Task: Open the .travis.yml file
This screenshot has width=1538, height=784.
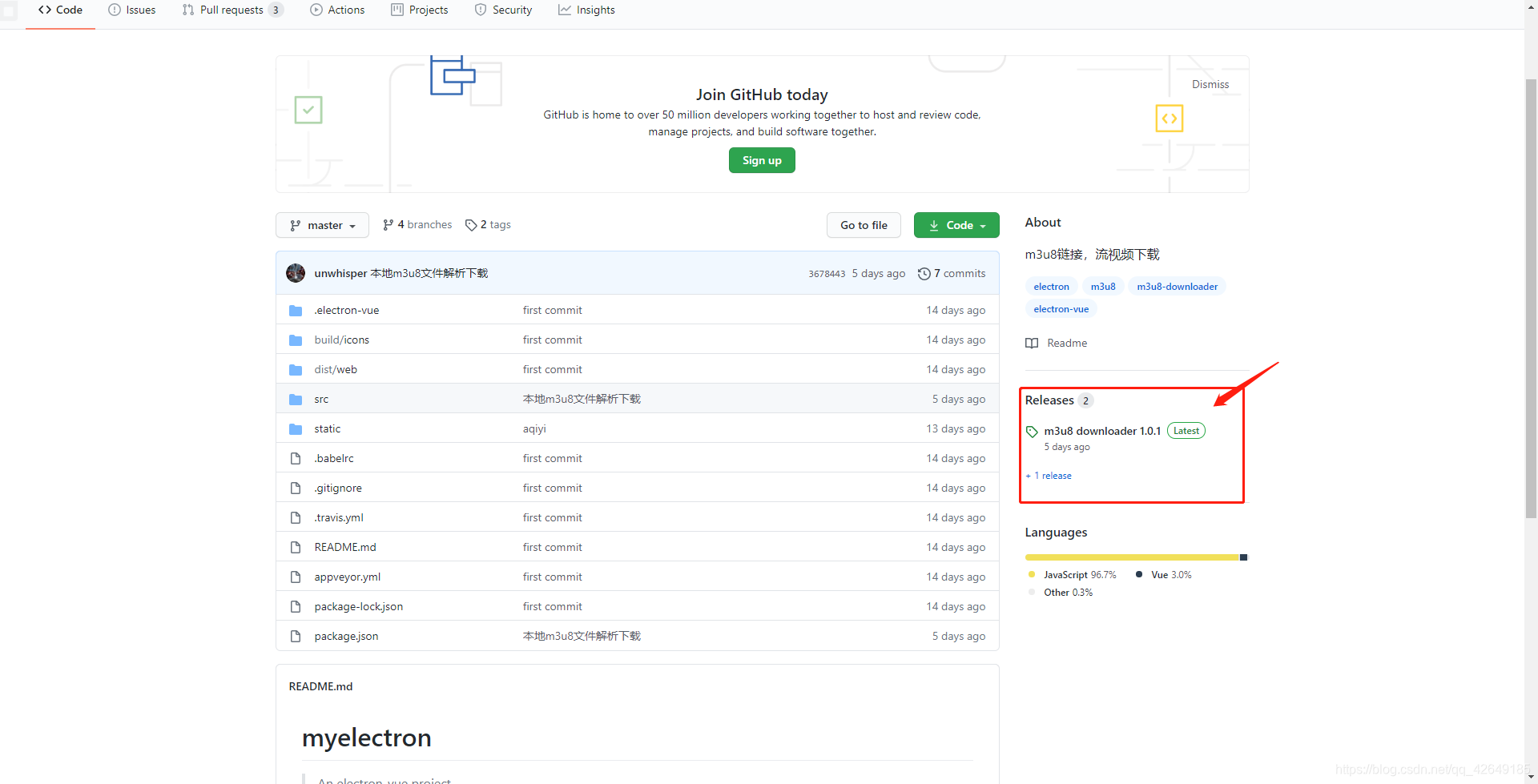Action: [339, 517]
